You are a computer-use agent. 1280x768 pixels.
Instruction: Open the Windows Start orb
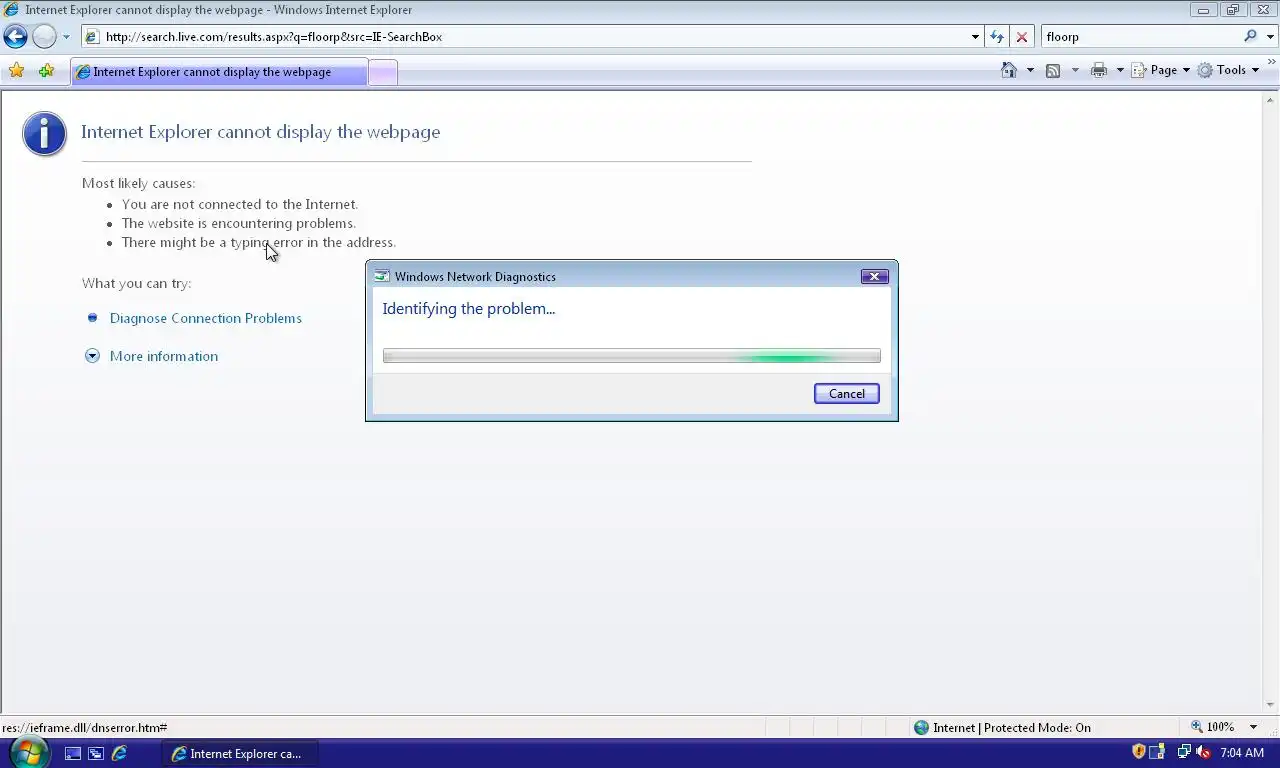27,752
